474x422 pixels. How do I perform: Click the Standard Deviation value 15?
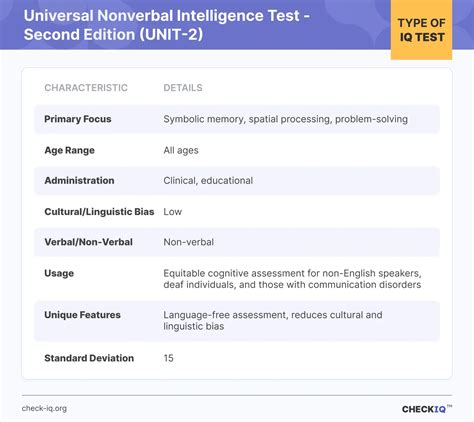tap(168, 358)
